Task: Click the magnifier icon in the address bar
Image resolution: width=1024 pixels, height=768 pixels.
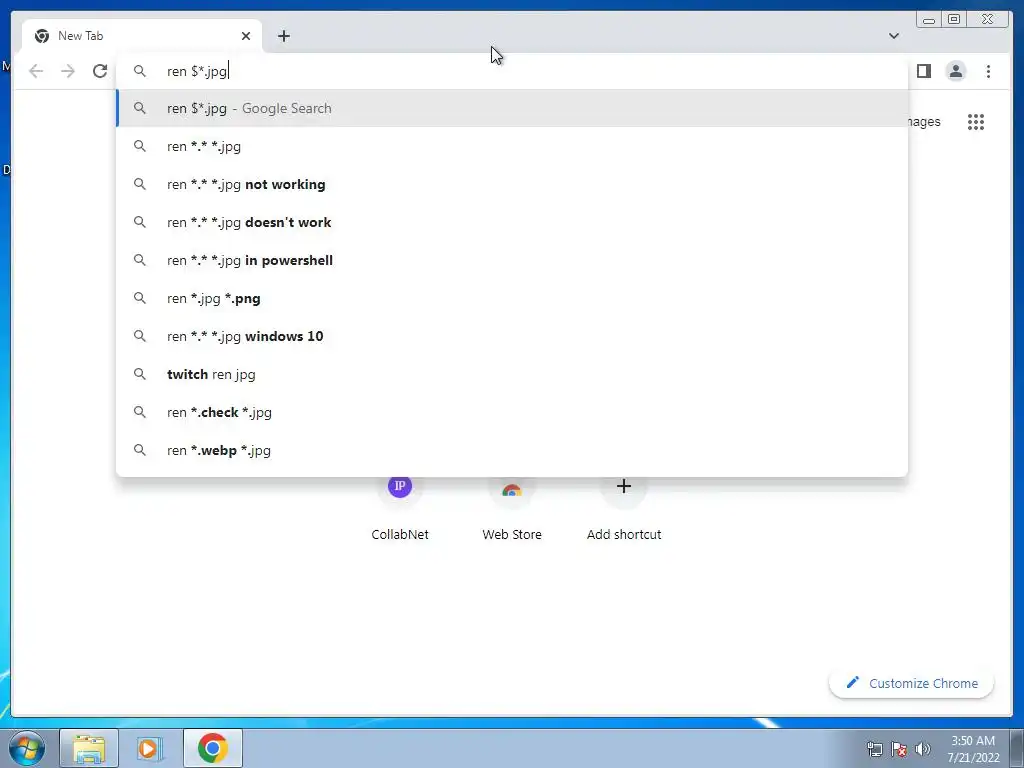Action: 140,71
